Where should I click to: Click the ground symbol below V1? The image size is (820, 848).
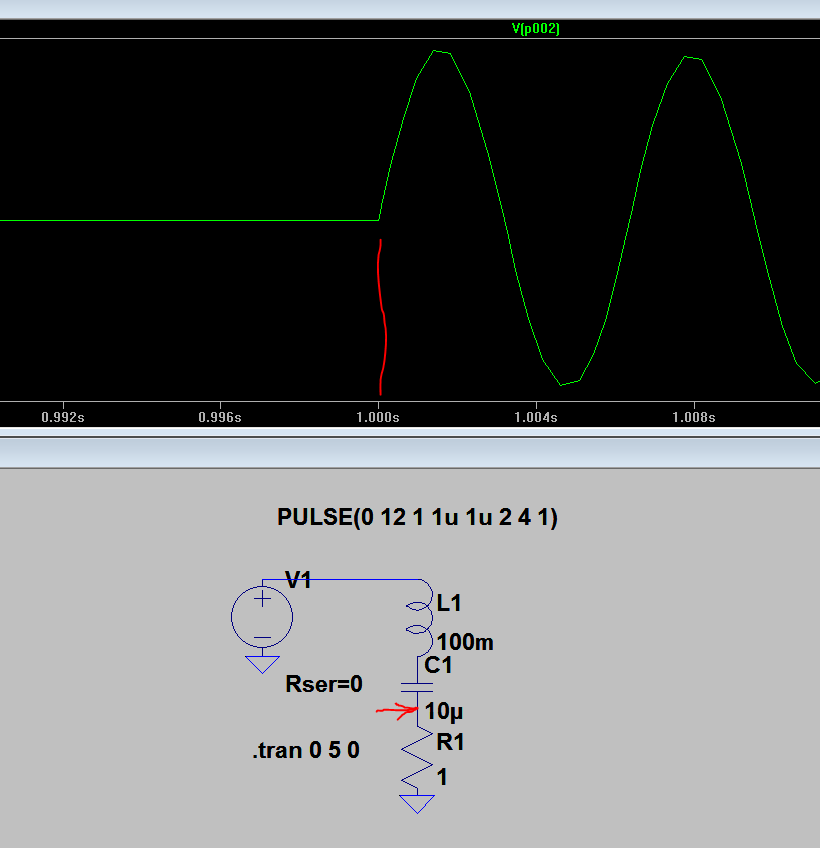[x=262, y=663]
